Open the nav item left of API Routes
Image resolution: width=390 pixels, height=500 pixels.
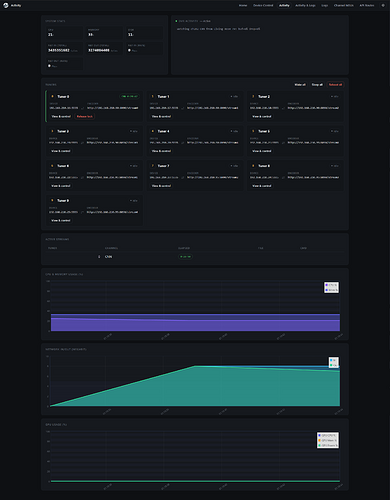tap(344, 5)
